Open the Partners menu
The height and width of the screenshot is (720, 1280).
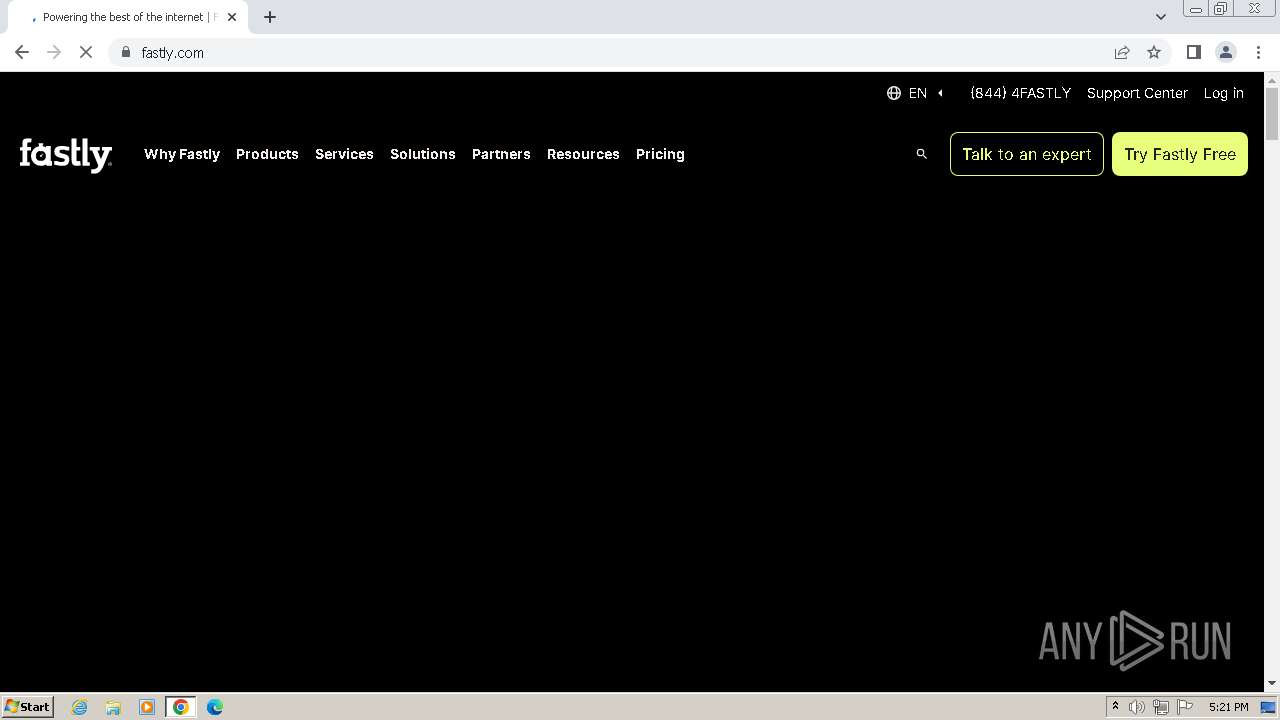click(x=501, y=154)
